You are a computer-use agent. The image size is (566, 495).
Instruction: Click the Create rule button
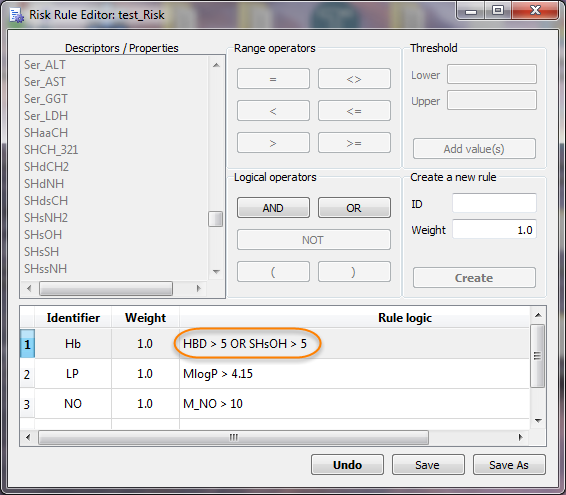(x=474, y=278)
